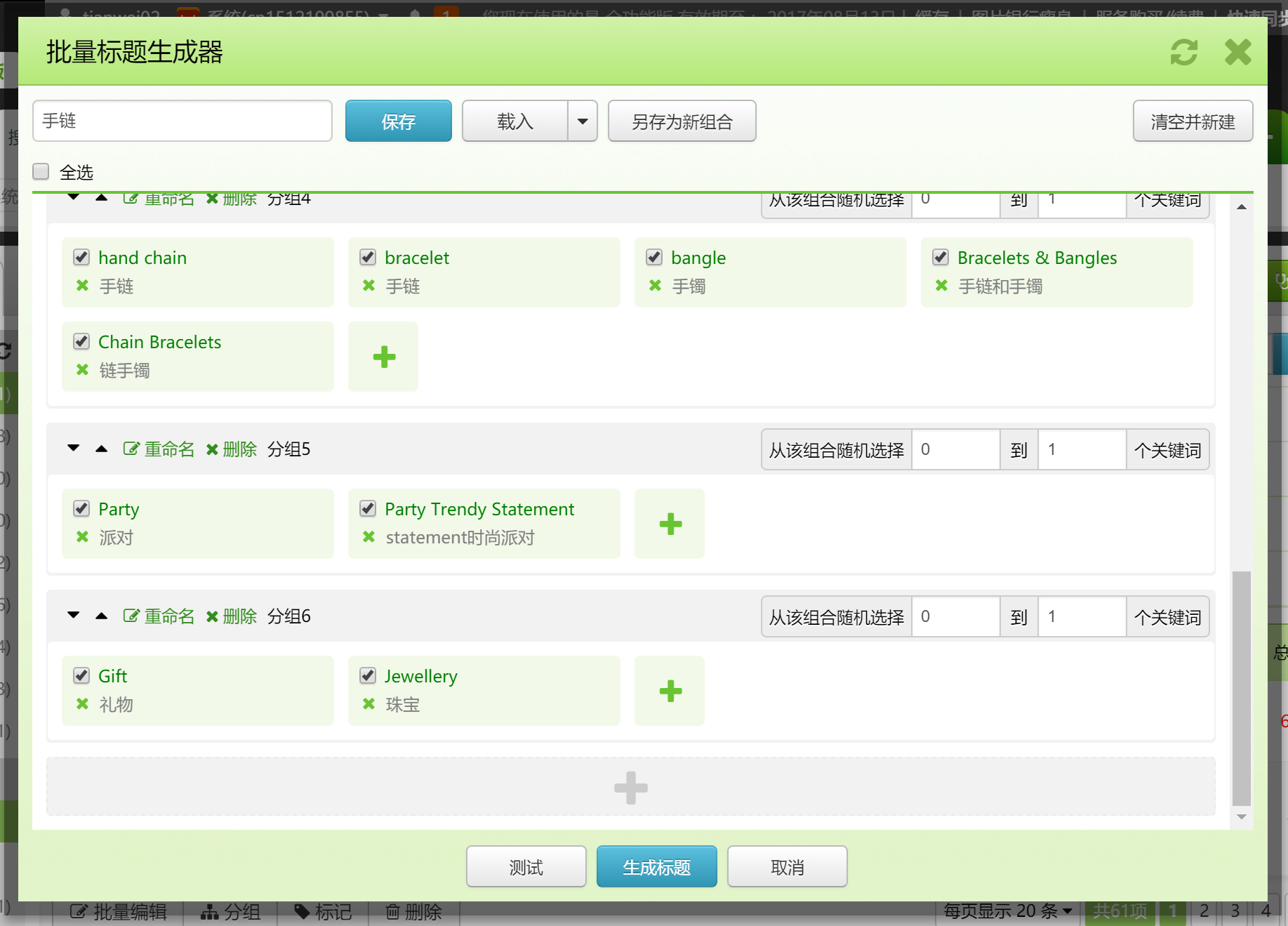Click minimum count field for 分组6
1288x926 pixels.
pyautogui.click(x=955, y=616)
